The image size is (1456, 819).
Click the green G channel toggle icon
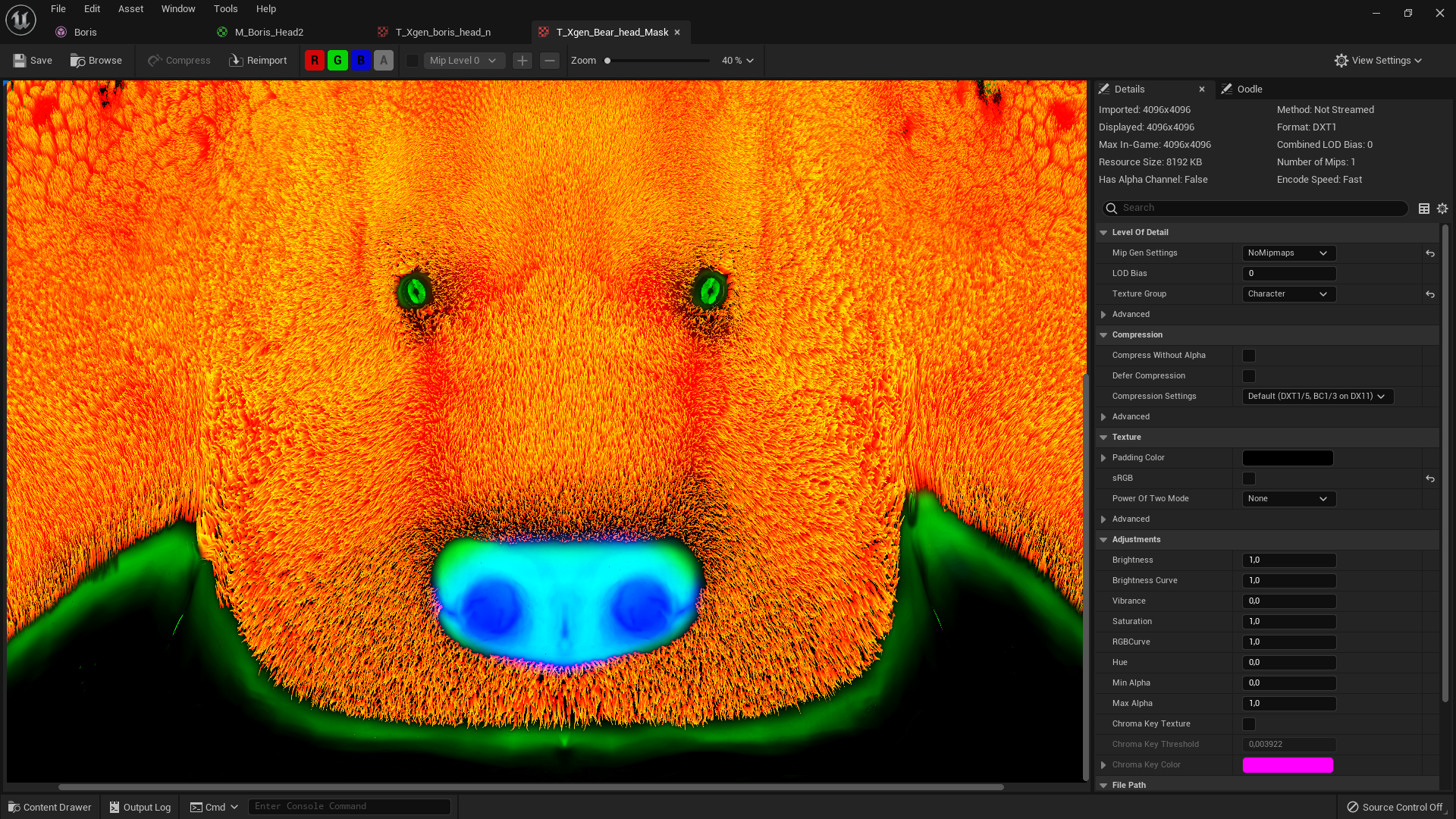click(337, 60)
